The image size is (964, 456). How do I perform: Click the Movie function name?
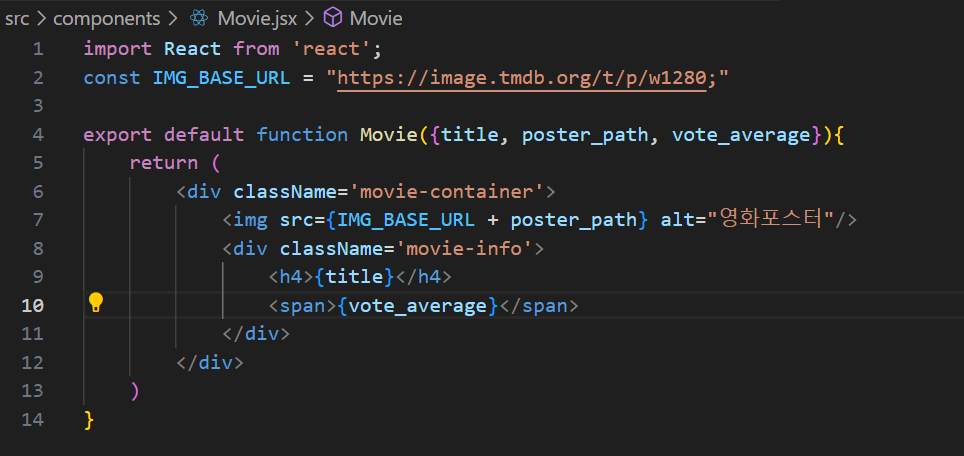click(389, 135)
